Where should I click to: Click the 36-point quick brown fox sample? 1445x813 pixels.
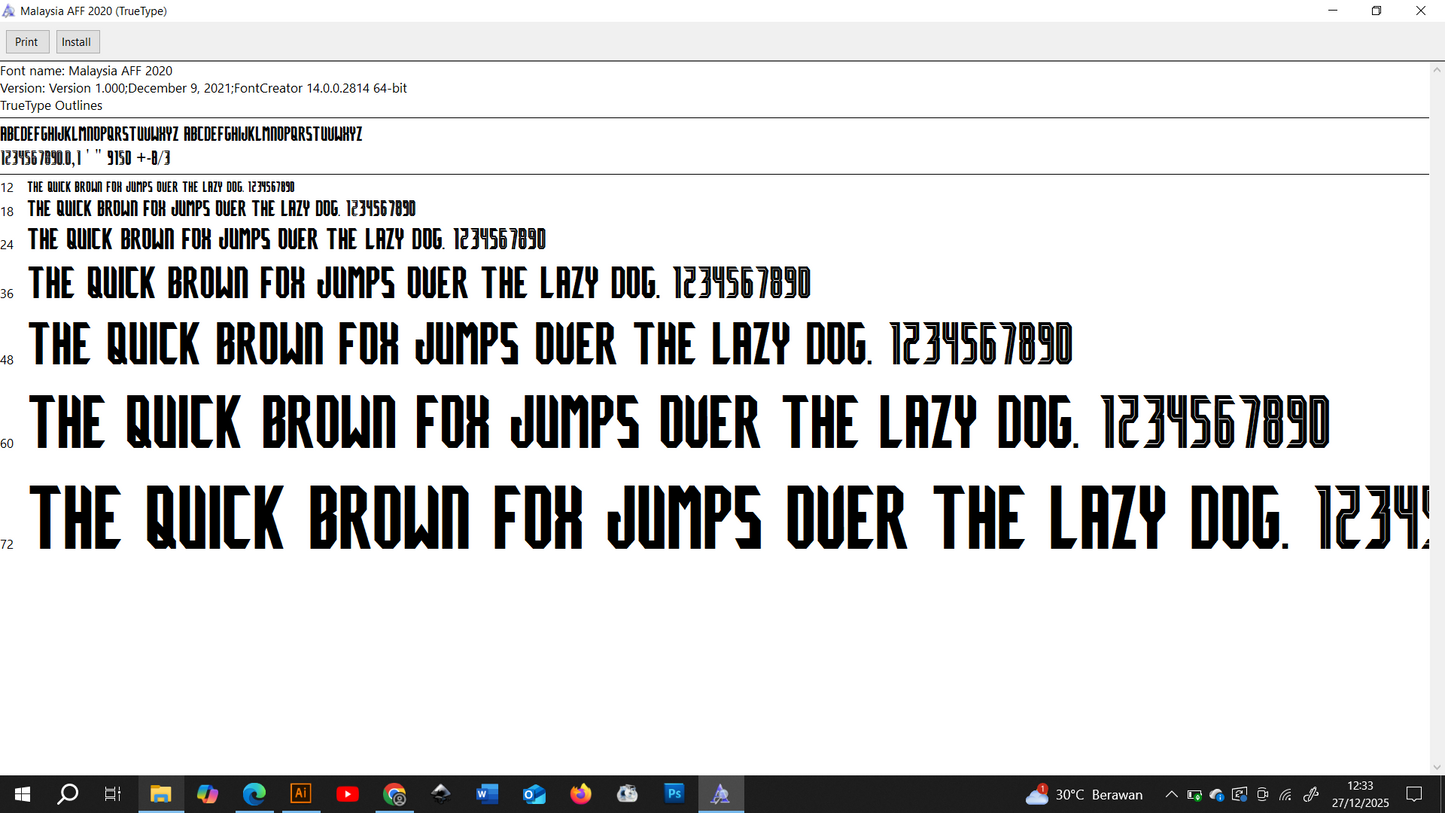pos(419,283)
